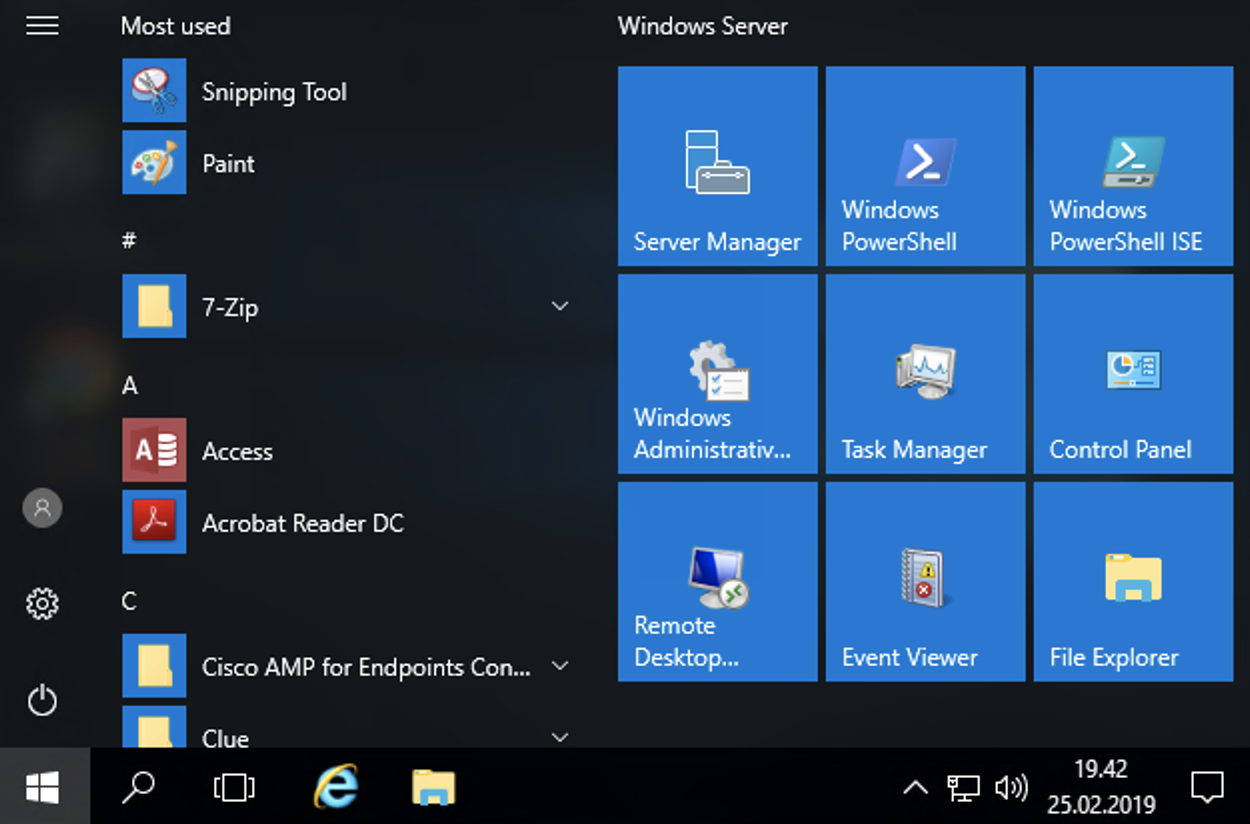This screenshot has height=824, width=1250.
Task: Click the '#' letter header
Action: click(129, 240)
